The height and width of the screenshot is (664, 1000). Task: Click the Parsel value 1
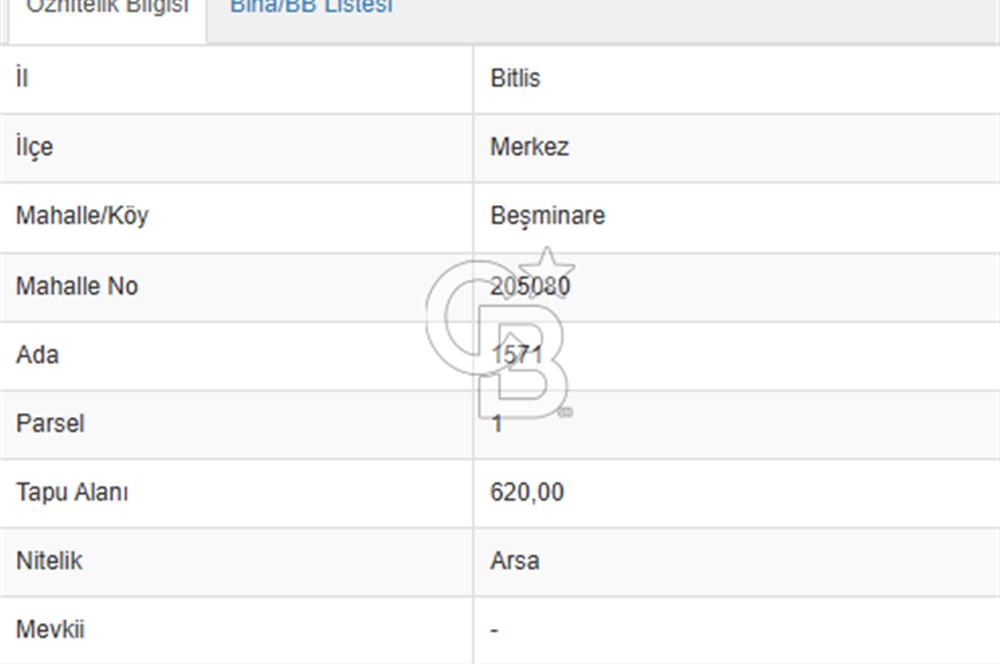point(497,424)
